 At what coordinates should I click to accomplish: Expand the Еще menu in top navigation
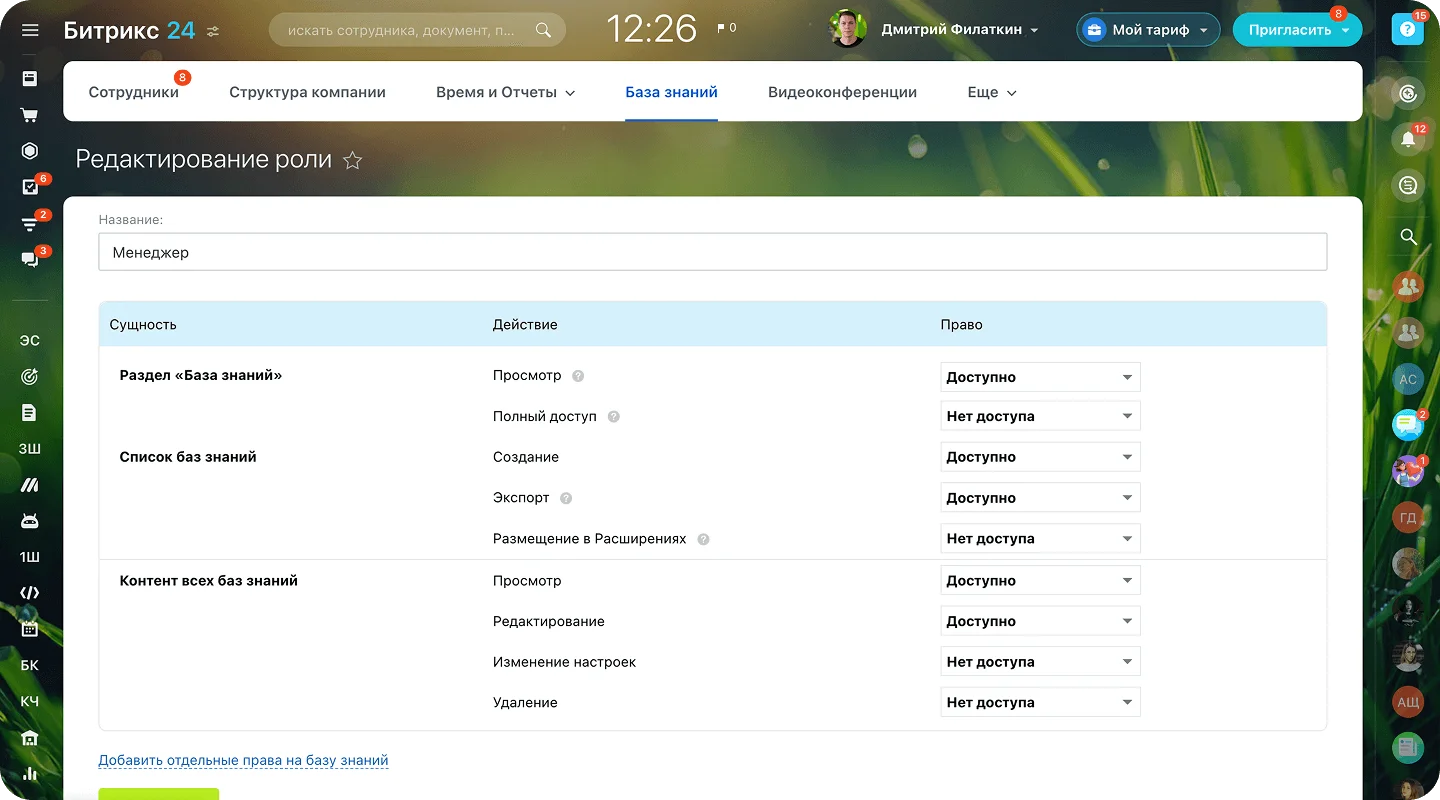click(x=991, y=92)
